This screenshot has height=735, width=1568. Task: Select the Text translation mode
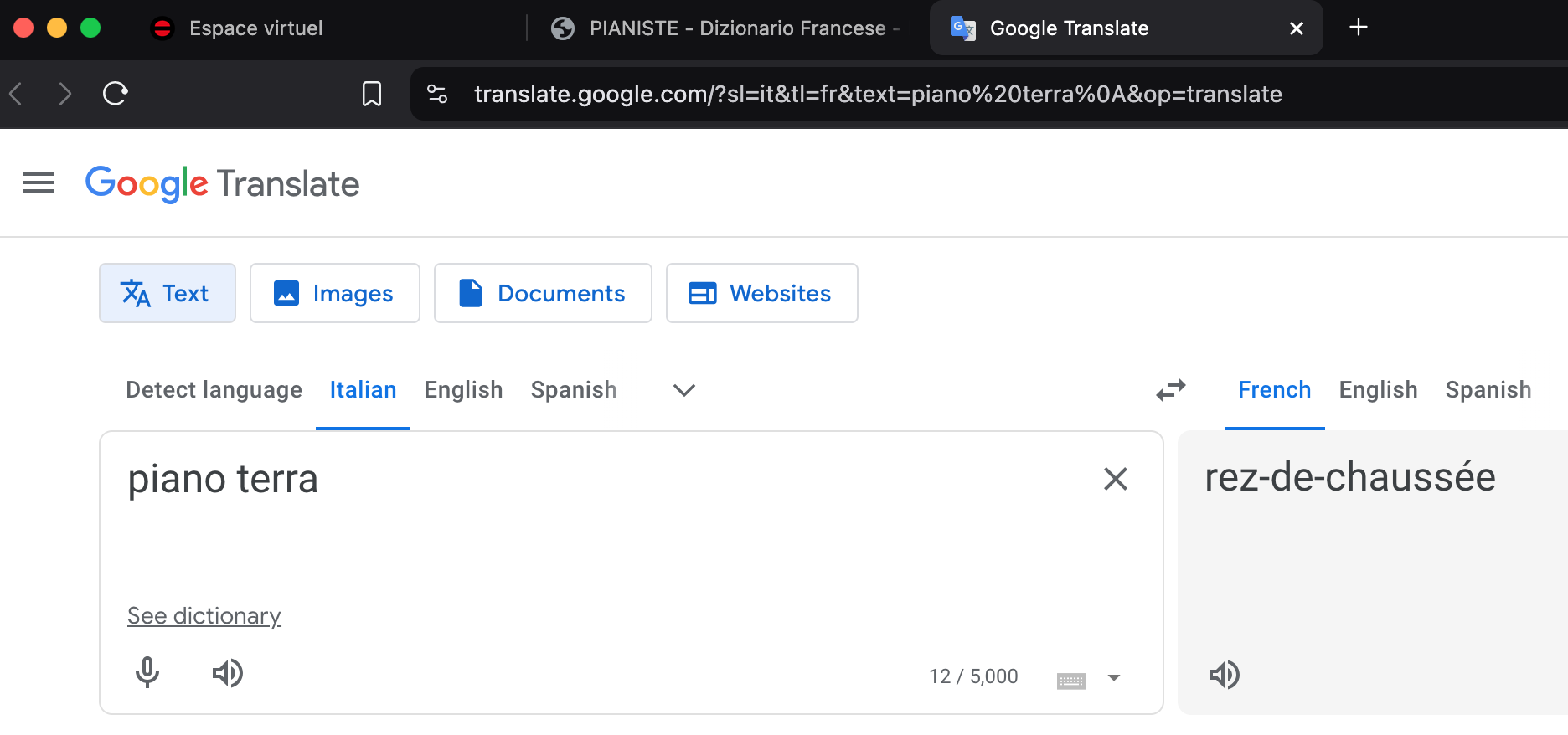tap(168, 293)
